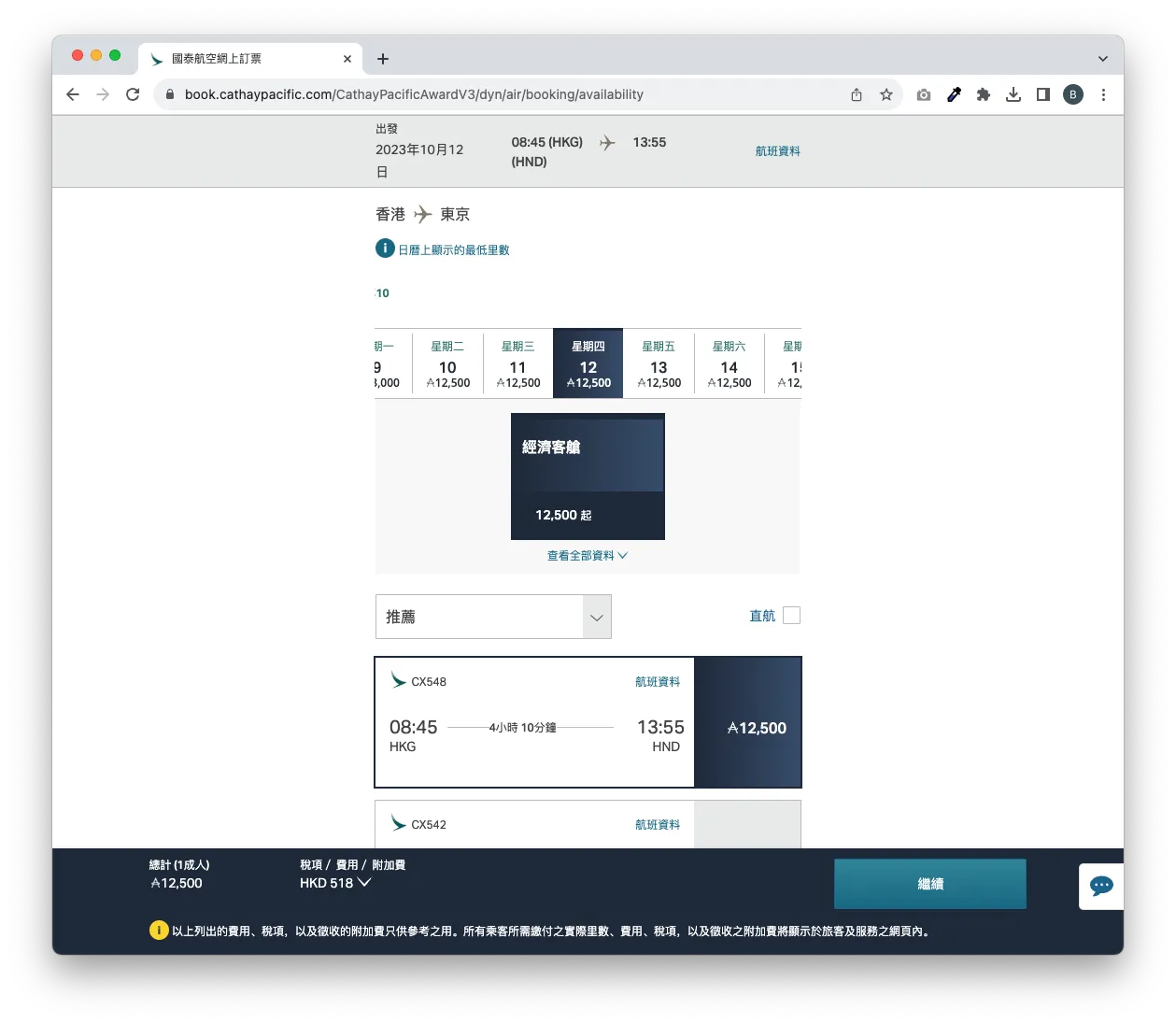Enable the 直航 direct flights checkbox

[x=791, y=616]
